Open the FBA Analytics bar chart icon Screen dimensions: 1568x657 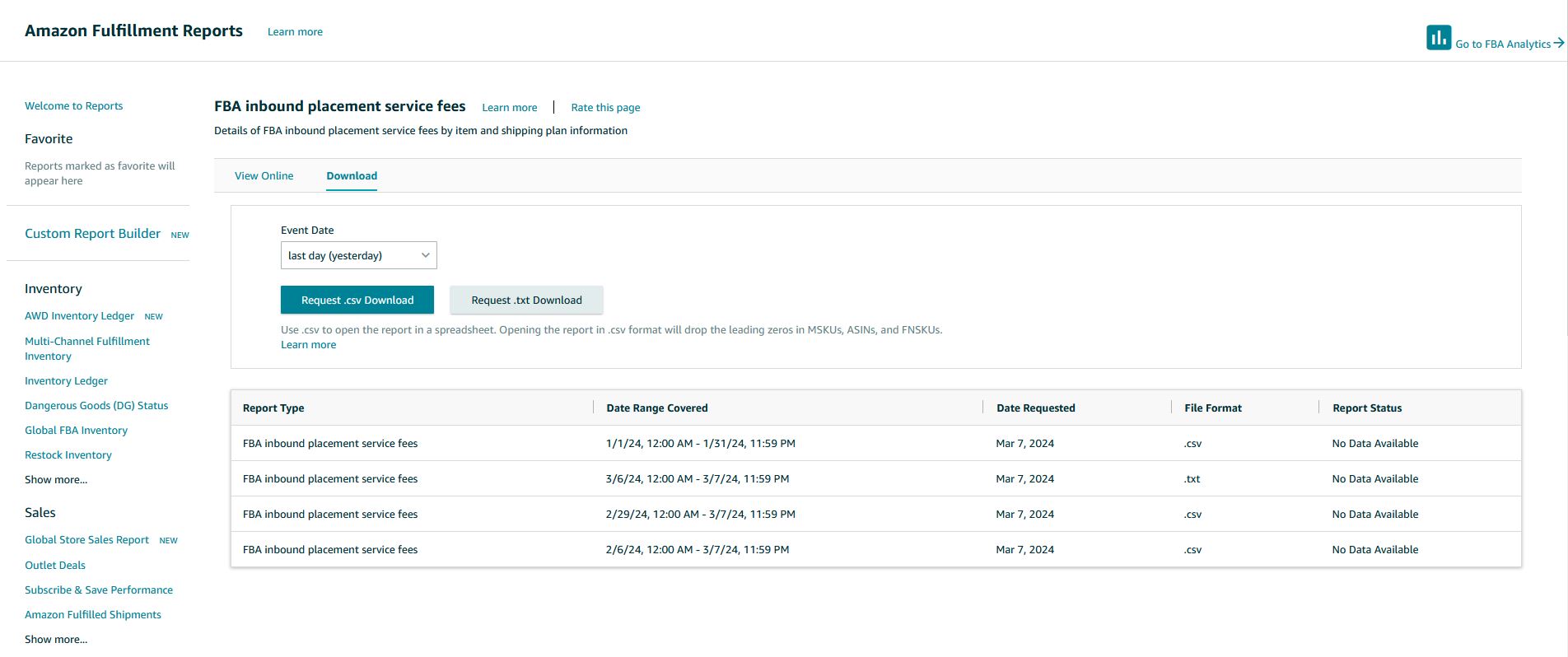(x=1439, y=37)
